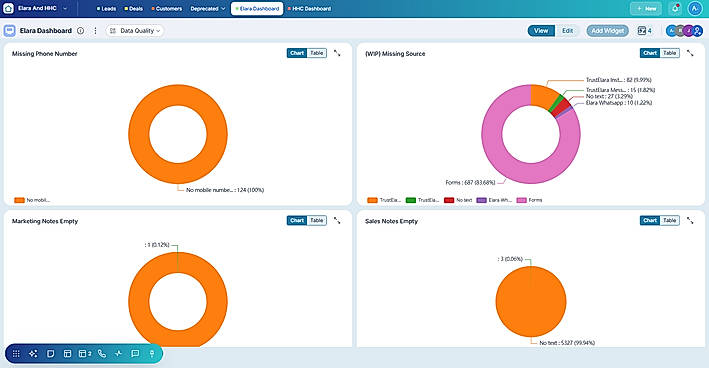The width and height of the screenshot is (709, 368).
Task: Click the home logo icon
Action: tap(8, 8)
